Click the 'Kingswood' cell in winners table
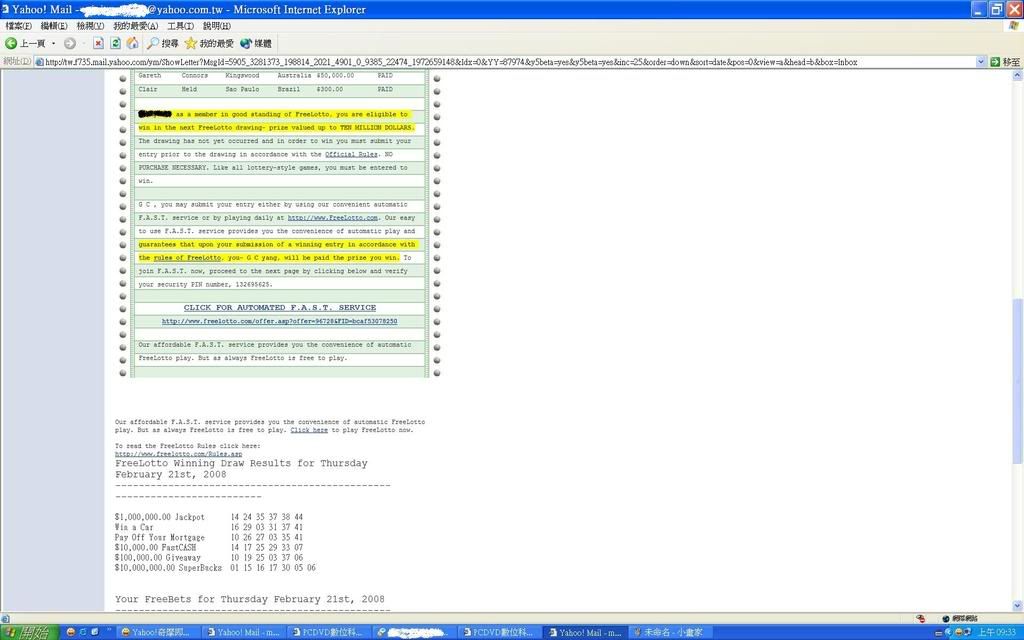1024x640 pixels. point(242,76)
